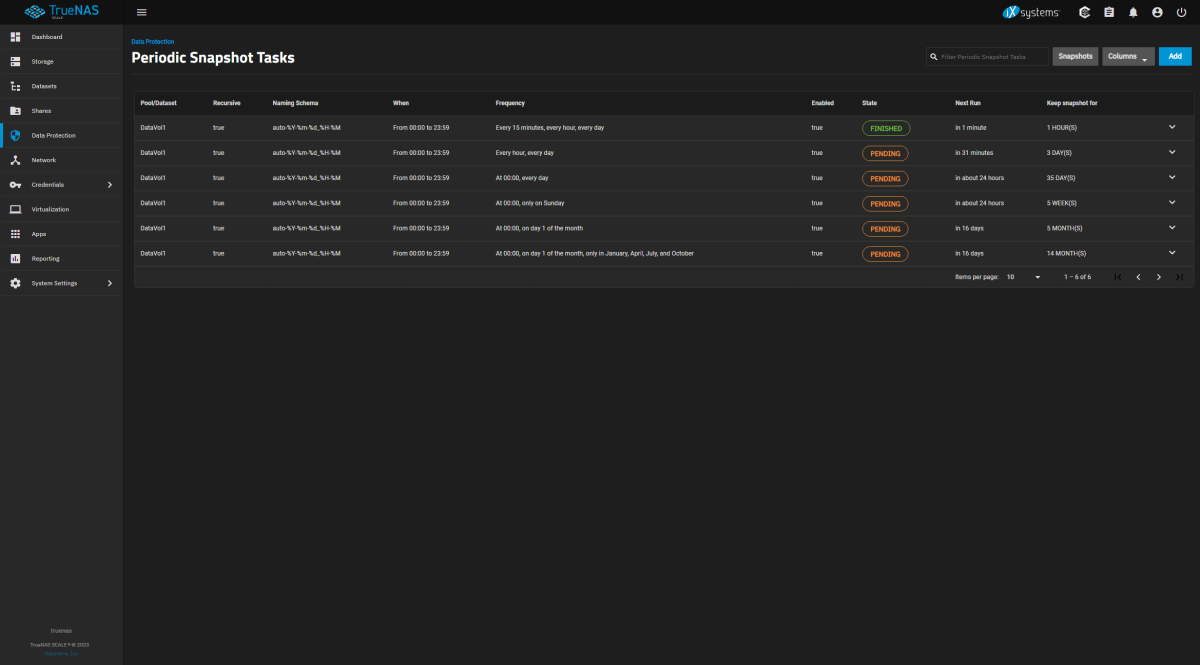Click the "1 – 6 of 6" page range
This screenshot has height=665, width=1200.
point(1077,277)
